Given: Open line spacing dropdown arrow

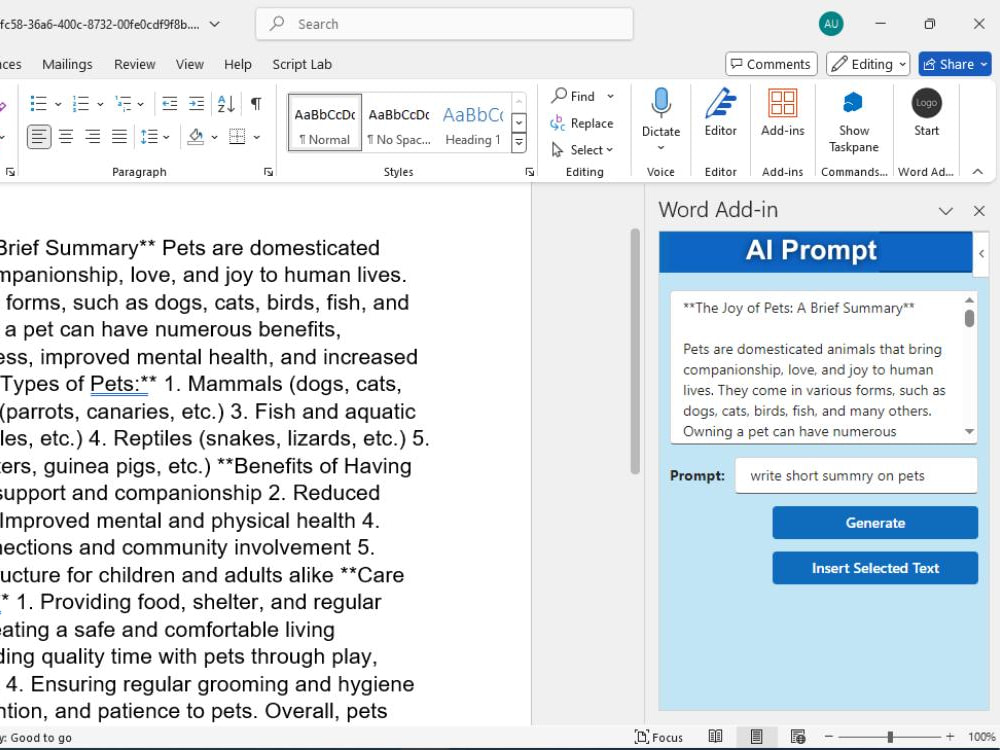Looking at the screenshot, I should [x=166, y=137].
